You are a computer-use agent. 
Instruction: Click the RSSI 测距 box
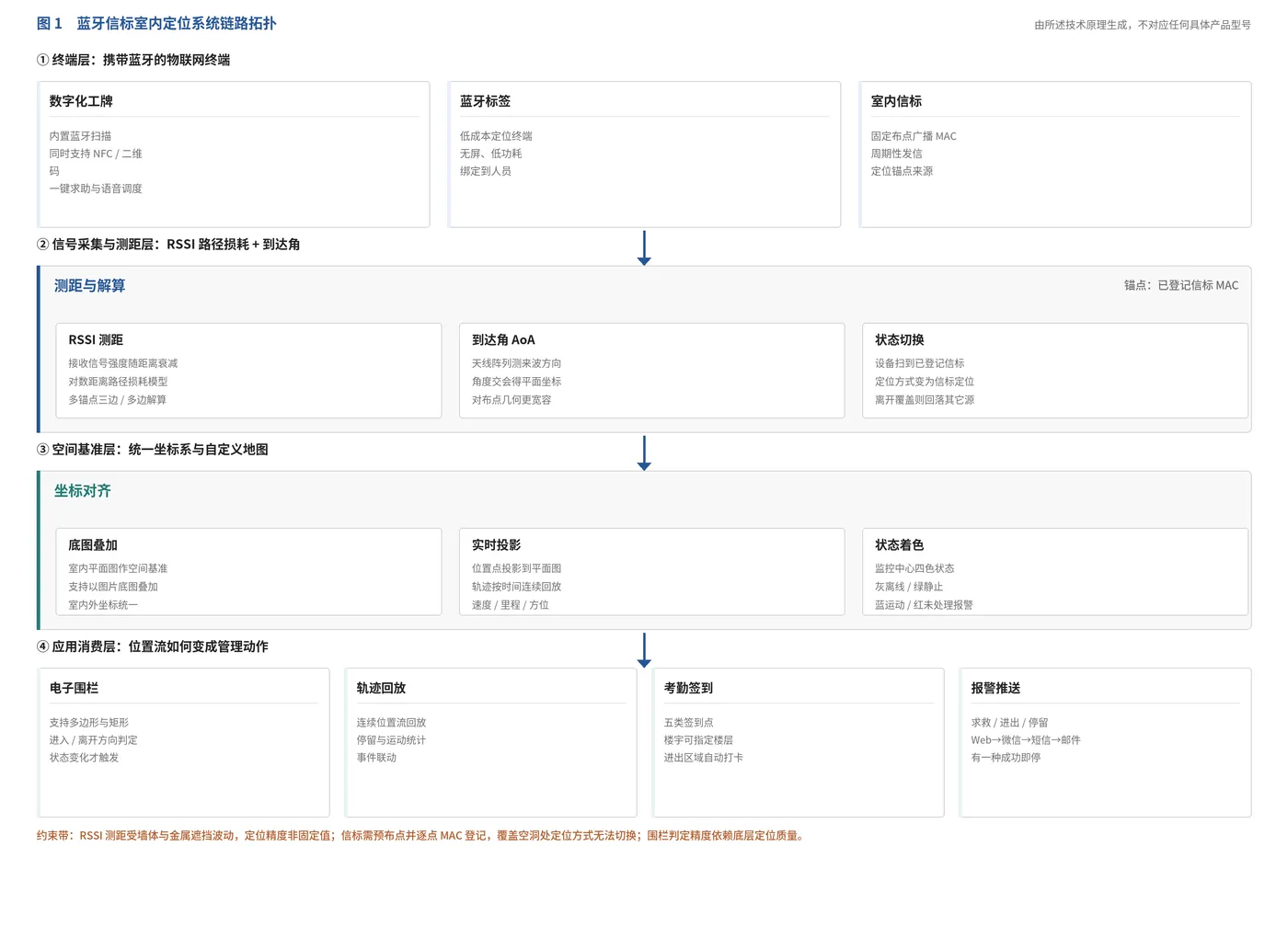click(248, 371)
